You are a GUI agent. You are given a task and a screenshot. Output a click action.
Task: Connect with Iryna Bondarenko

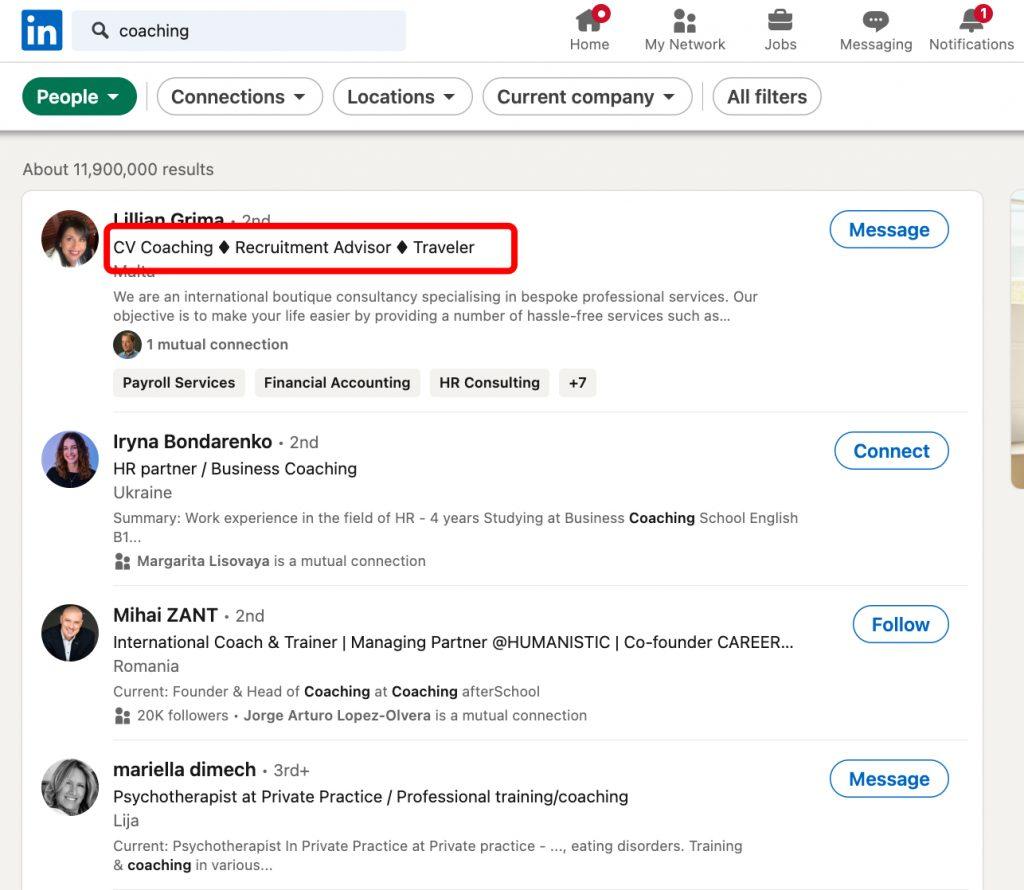891,451
